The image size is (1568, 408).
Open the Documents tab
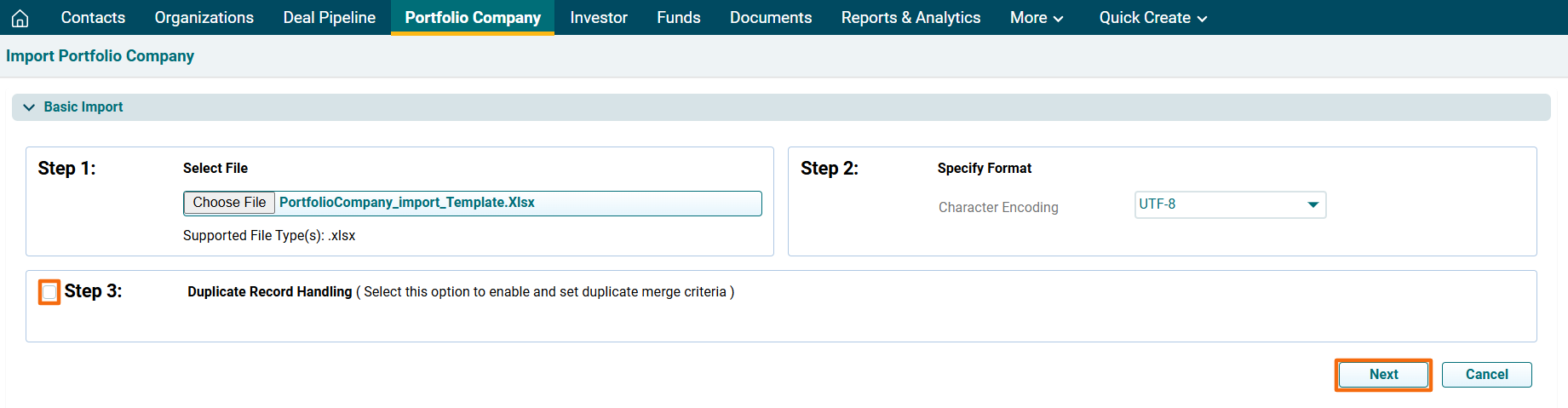(x=770, y=18)
